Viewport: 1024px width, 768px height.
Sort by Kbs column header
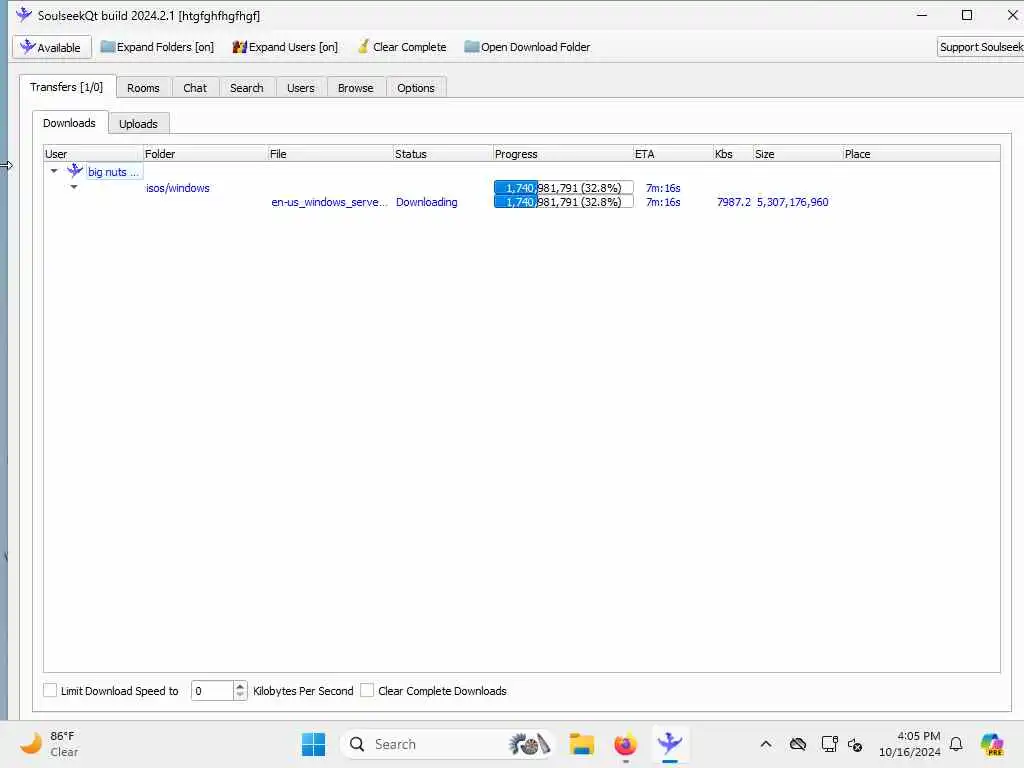point(733,153)
